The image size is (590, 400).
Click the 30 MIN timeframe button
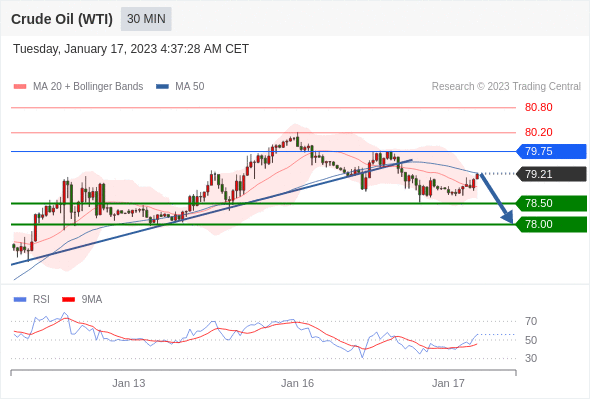pos(146,19)
